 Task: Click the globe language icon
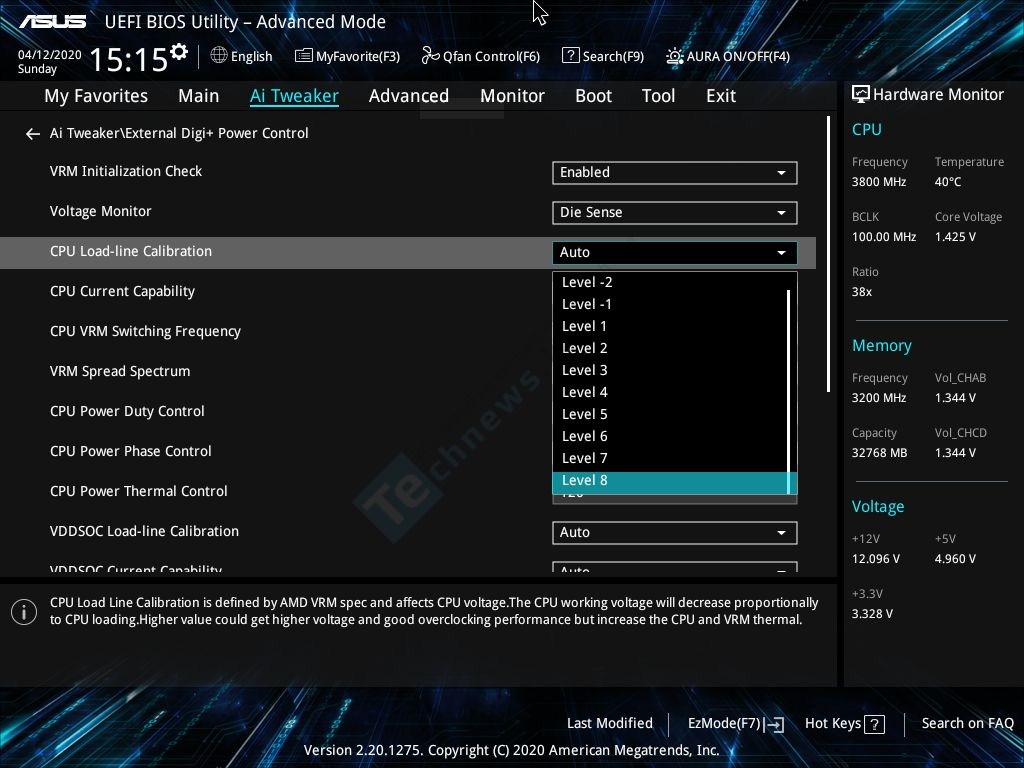(219, 56)
